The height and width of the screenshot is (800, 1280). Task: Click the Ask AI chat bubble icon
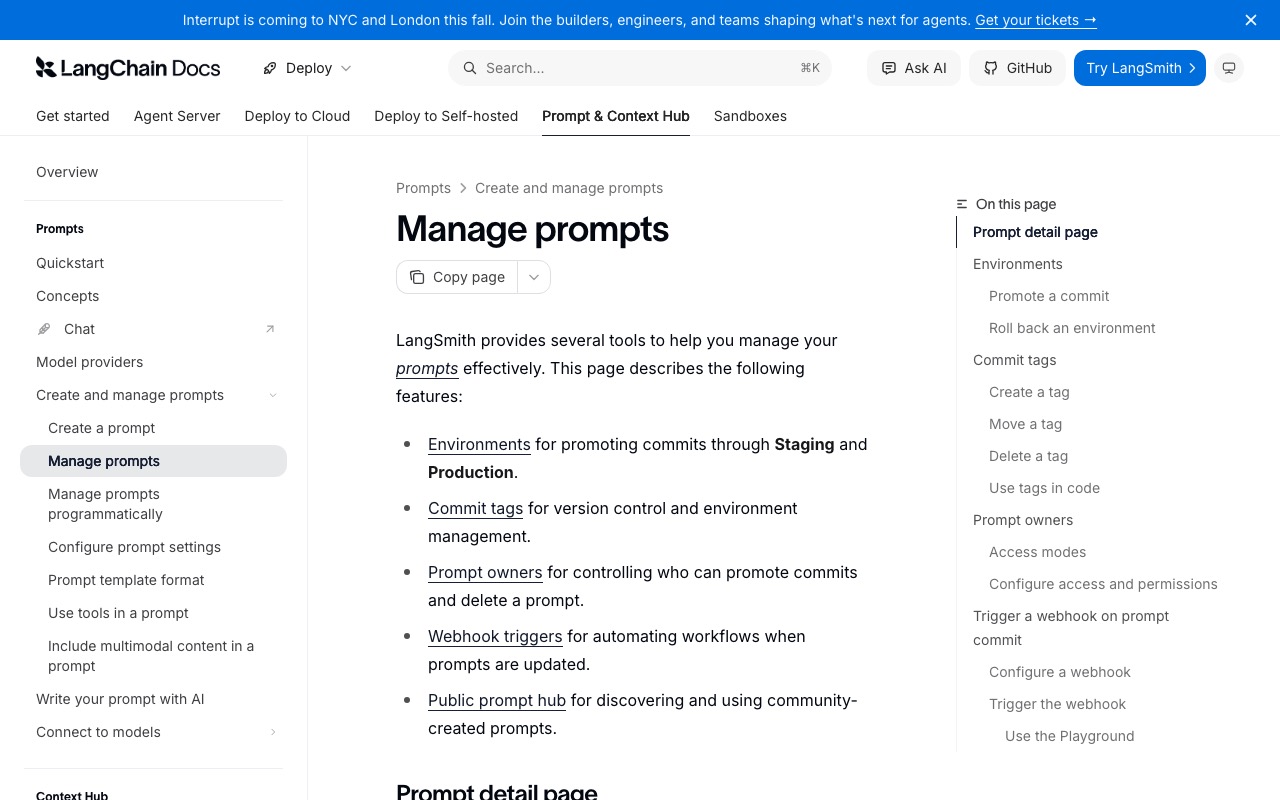pyautogui.click(x=889, y=68)
